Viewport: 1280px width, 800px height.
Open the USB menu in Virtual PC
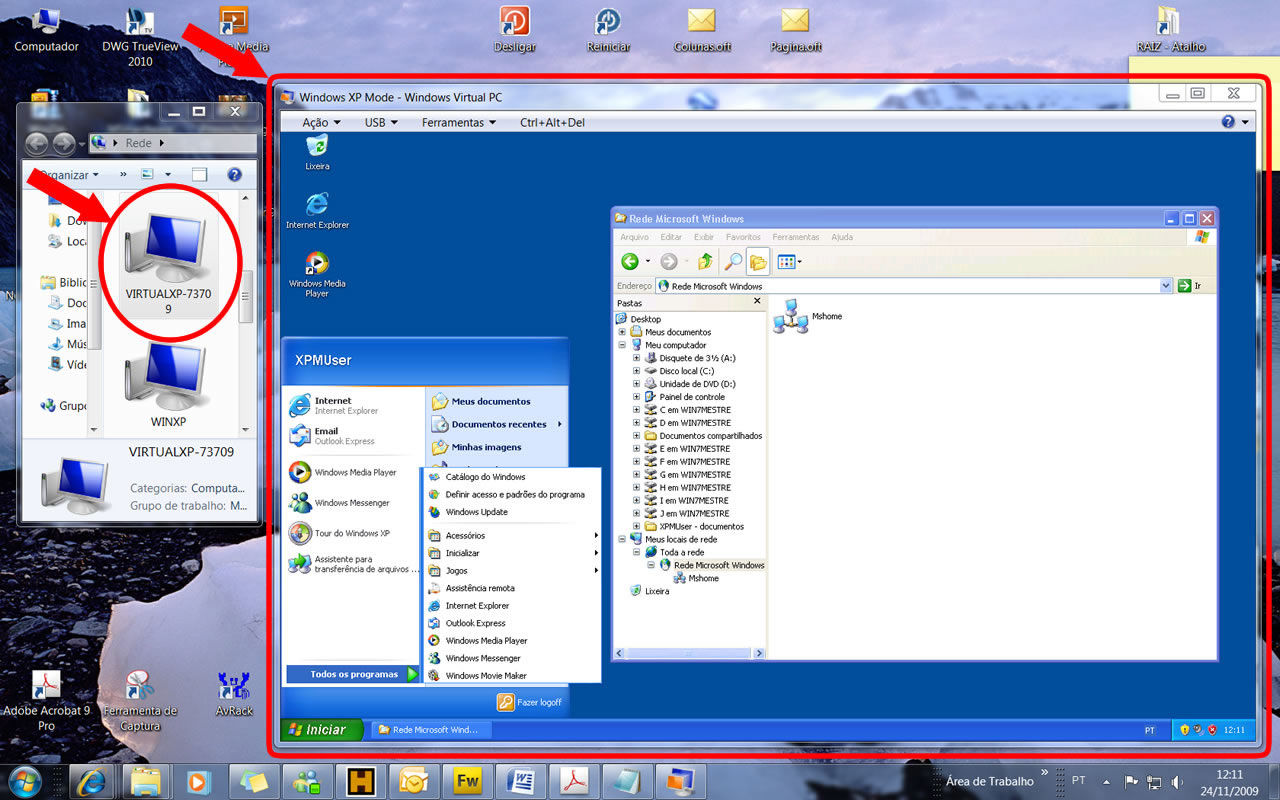tap(381, 122)
